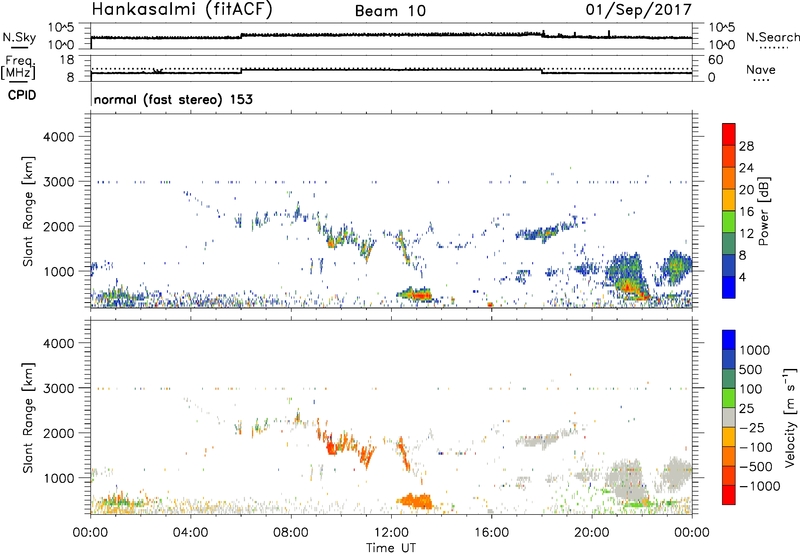Click the '-1000' value on Velocity colorbar
The image size is (800, 554).
pyautogui.click(x=760, y=486)
